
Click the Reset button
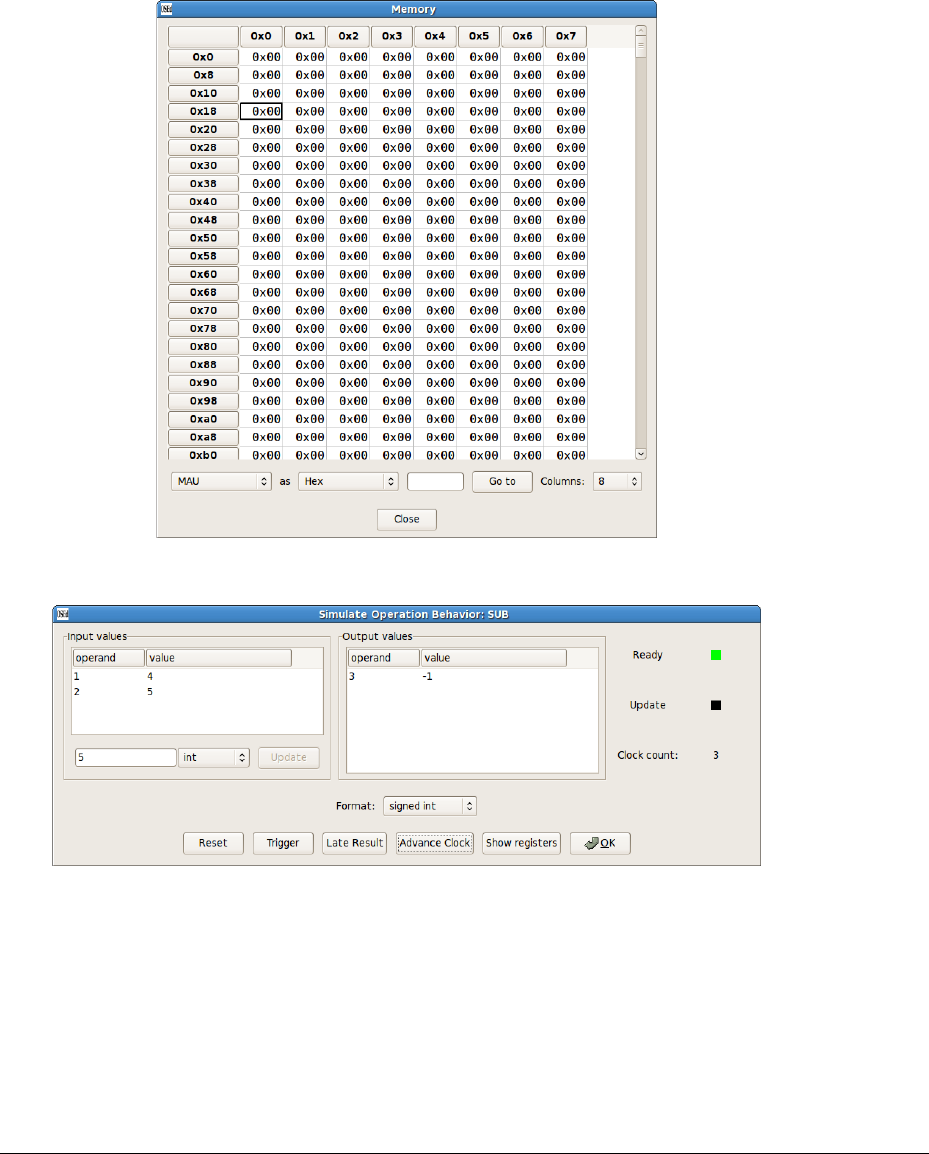click(x=213, y=843)
